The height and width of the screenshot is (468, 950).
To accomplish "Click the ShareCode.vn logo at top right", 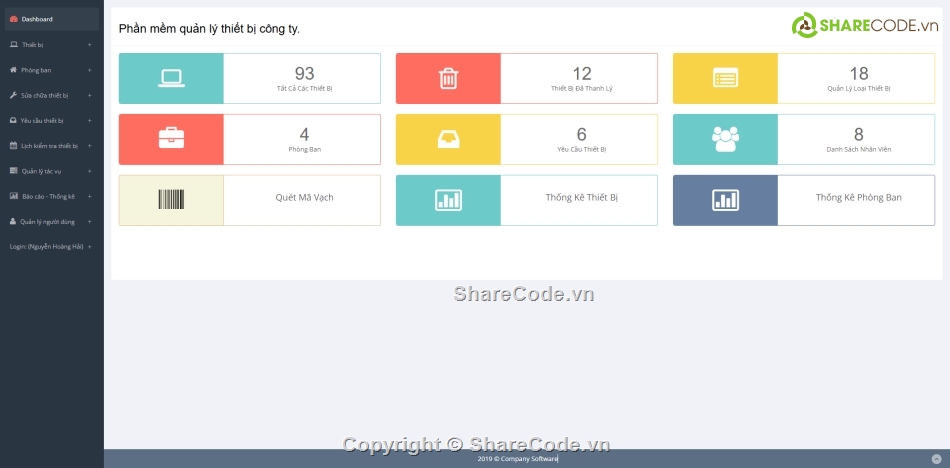I will (x=865, y=25).
